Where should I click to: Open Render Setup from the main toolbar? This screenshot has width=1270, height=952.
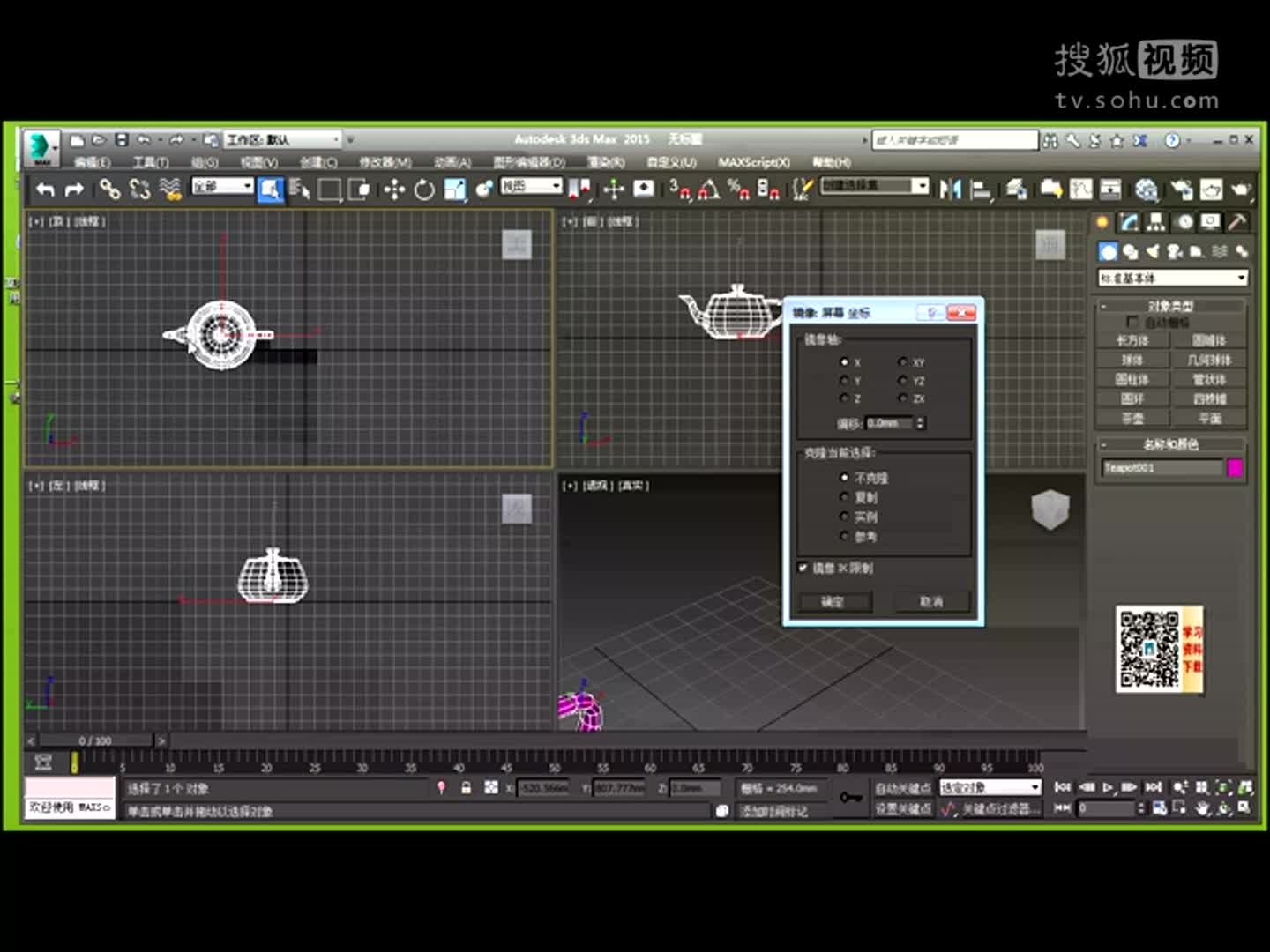pos(1182,190)
